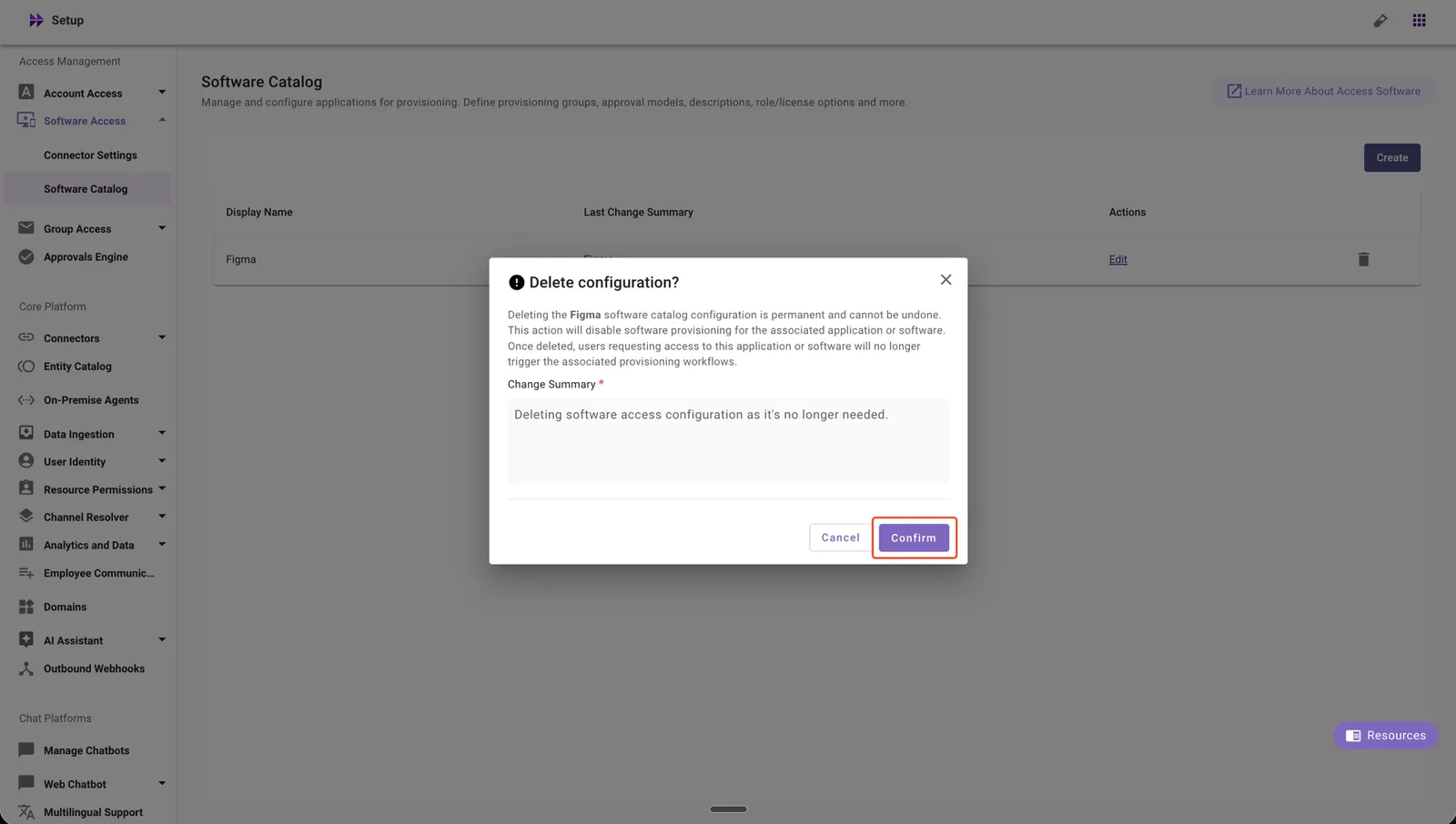Image resolution: width=1456 pixels, height=824 pixels.
Task: Close the Delete configuration dialog with X
Action: pyautogui.click(x=945, y=280)
